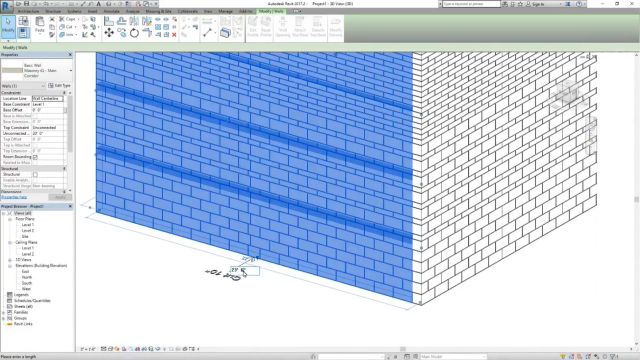Select the Move tool in ribbon
The image size is (640, 360).
pos(109,33)
